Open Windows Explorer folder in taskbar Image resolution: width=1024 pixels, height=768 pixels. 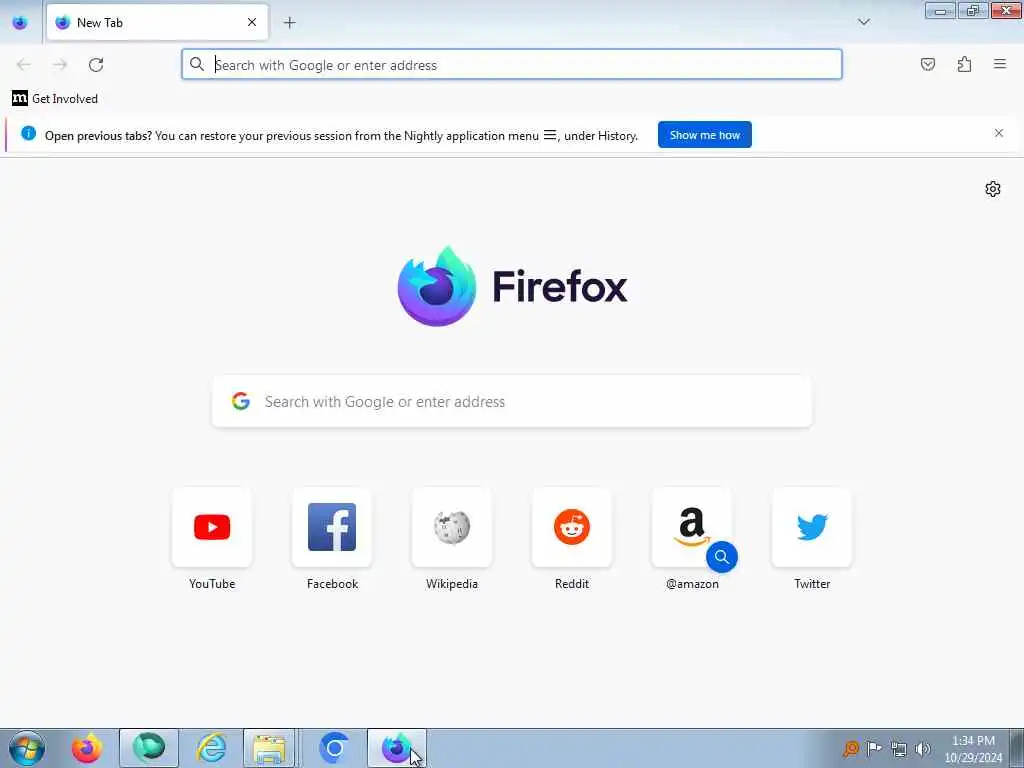[270, 748]
